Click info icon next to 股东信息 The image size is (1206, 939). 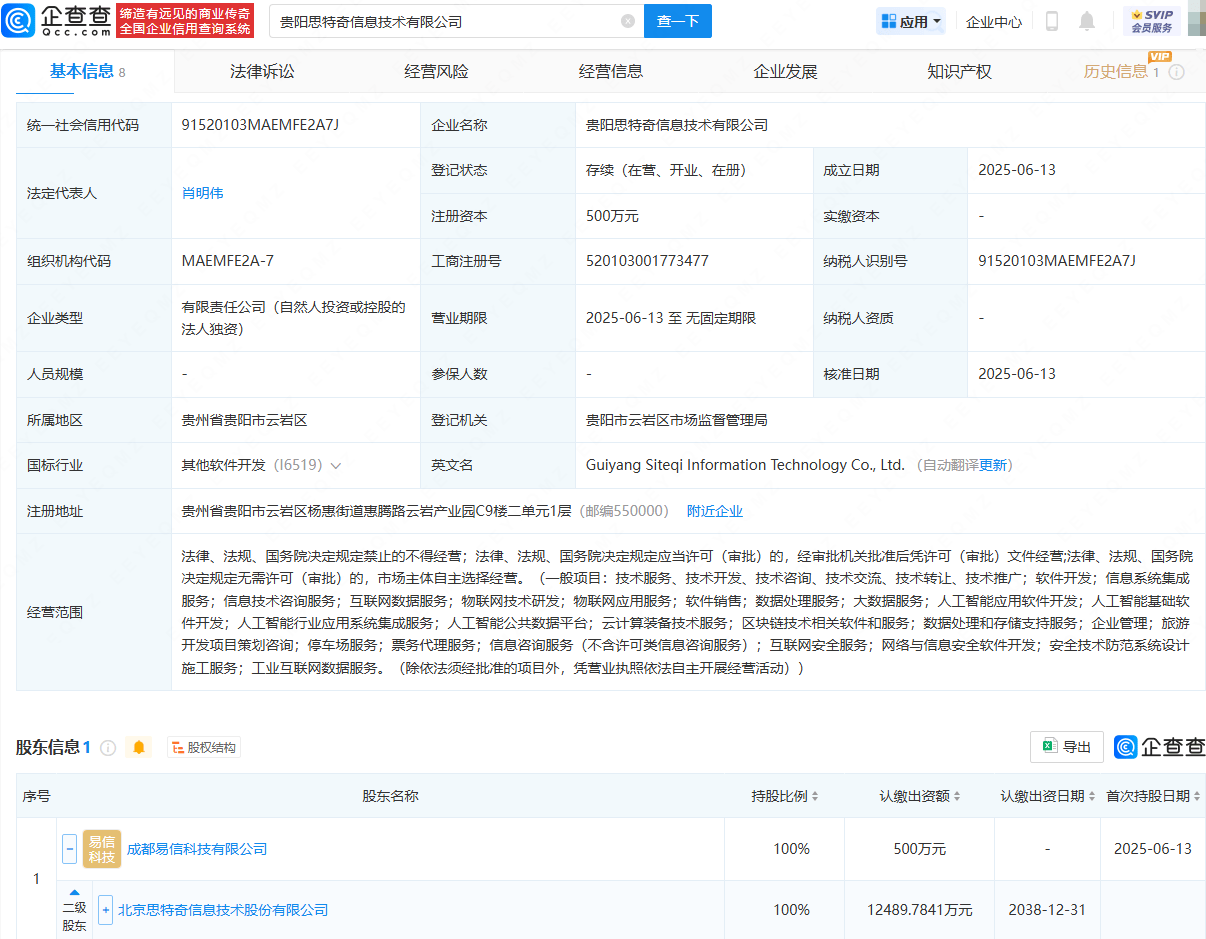(x=108, y=747)
